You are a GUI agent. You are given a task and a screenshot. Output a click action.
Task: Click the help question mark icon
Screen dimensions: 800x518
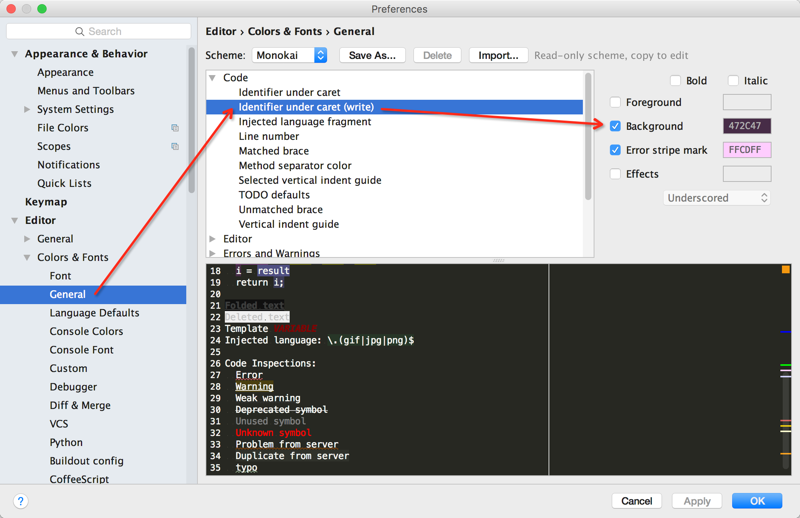click(20, 501)
